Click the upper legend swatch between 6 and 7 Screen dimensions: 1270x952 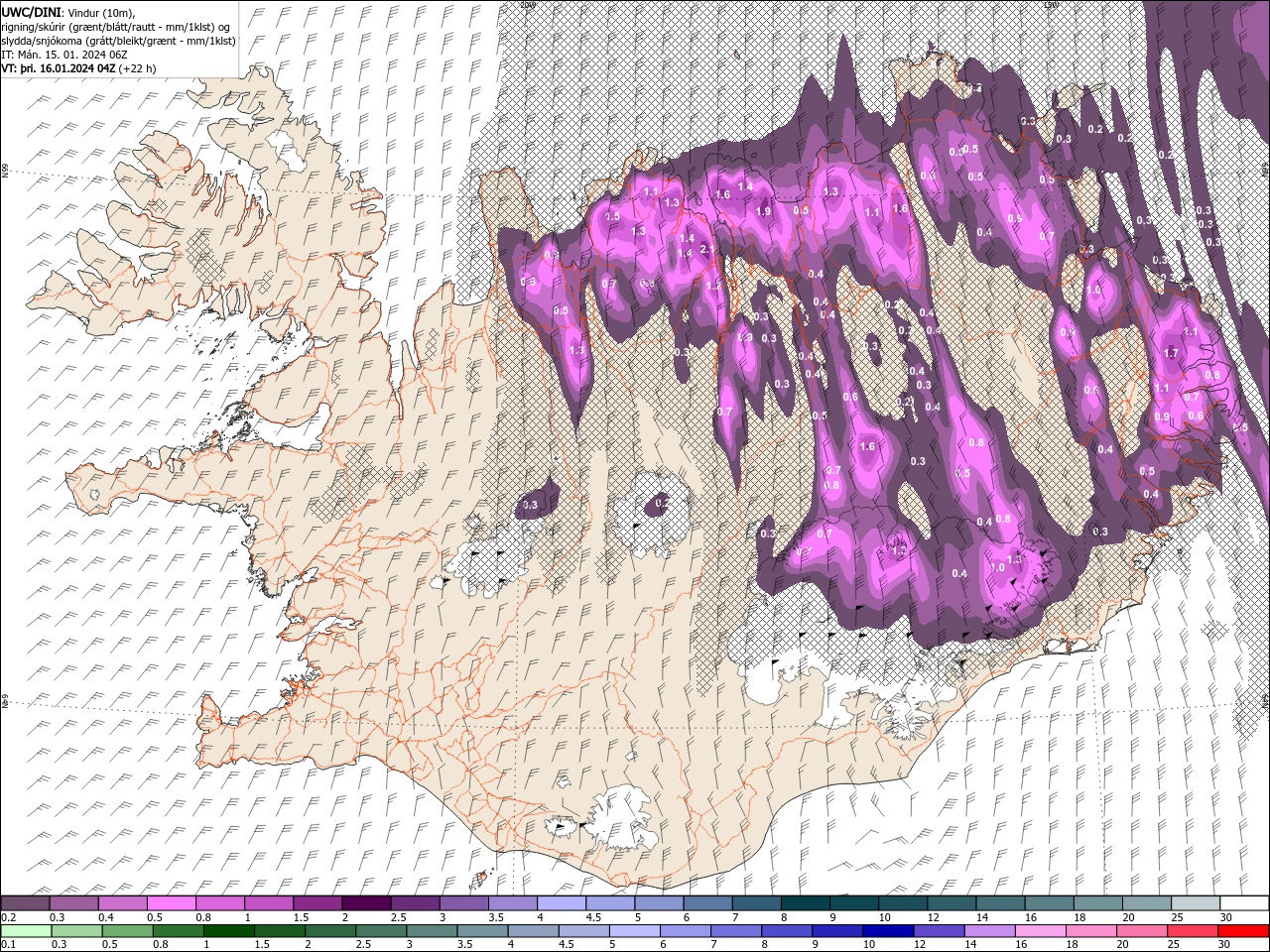click(x=706, y=903)
